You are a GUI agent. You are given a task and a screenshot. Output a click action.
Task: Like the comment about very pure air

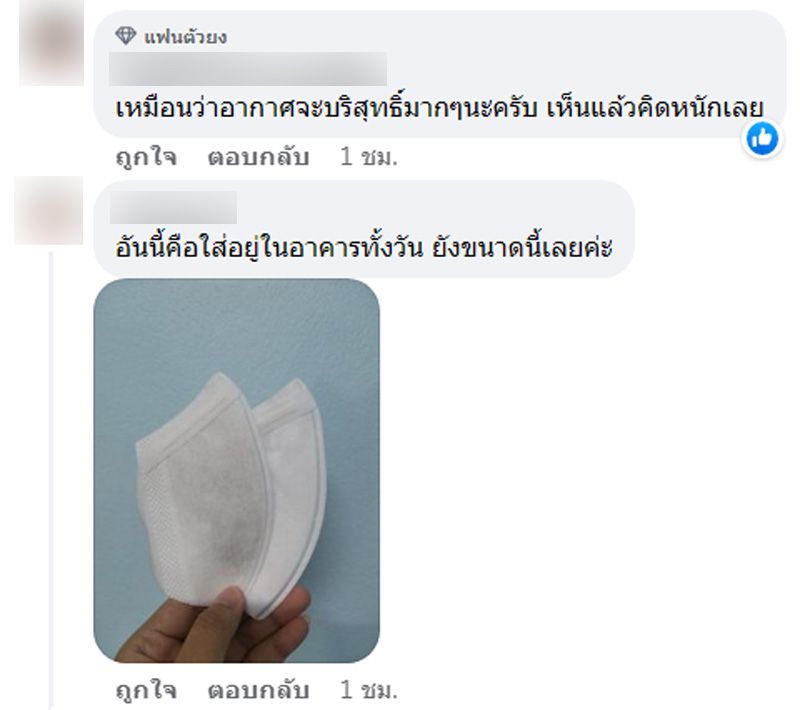(146, 157)
